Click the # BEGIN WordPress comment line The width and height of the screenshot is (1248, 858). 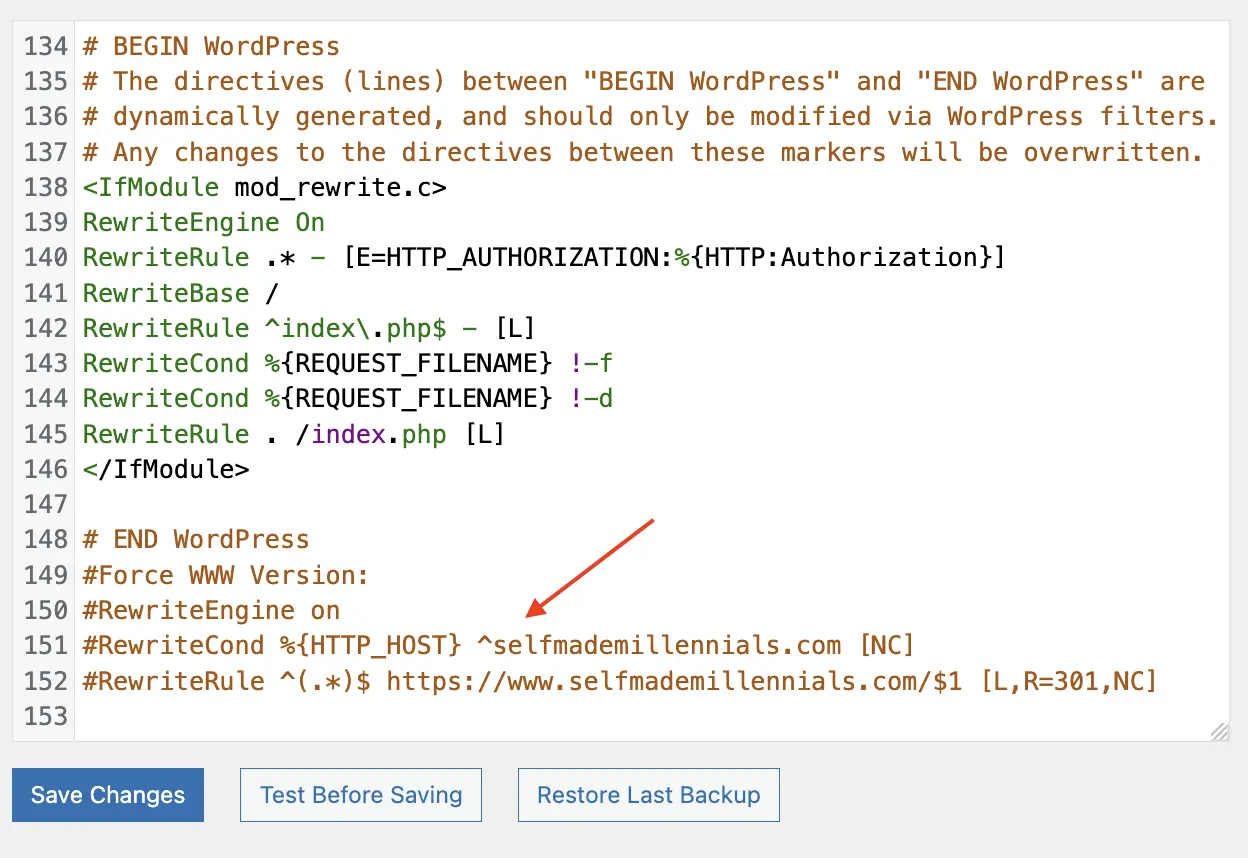pyautogui.click(x=210, y=46)
